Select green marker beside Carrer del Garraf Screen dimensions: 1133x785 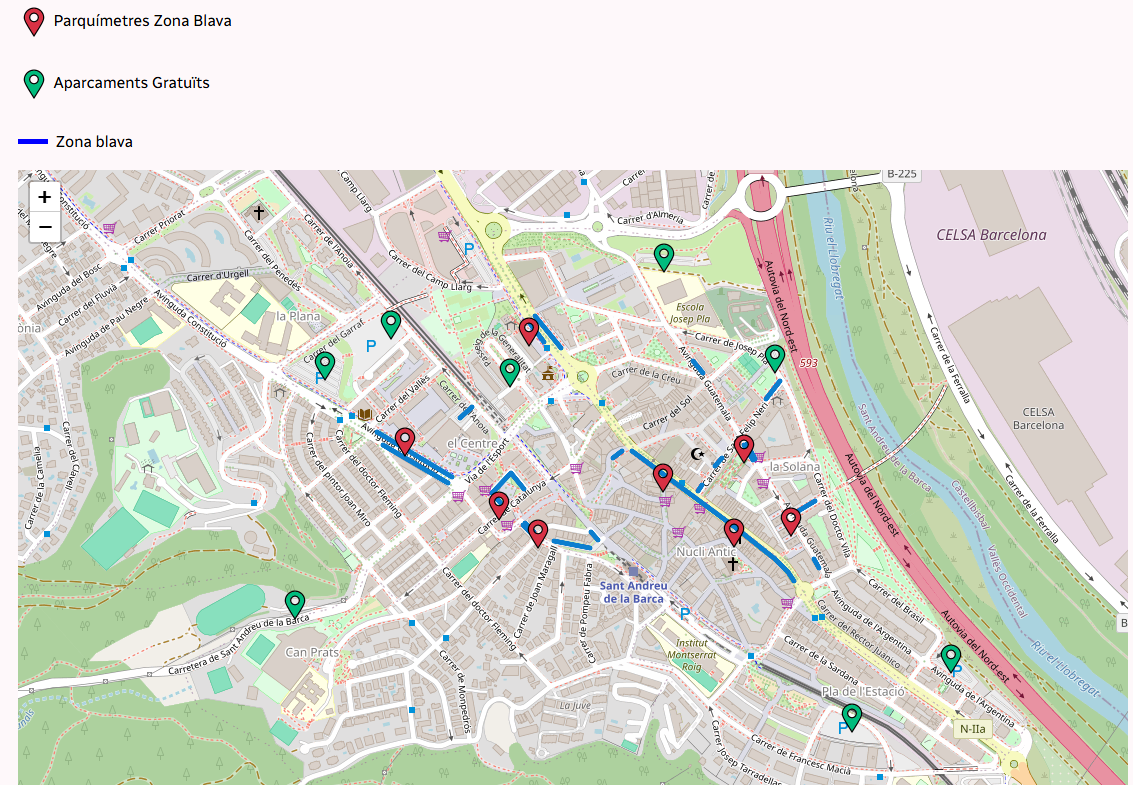pos(325,365)
